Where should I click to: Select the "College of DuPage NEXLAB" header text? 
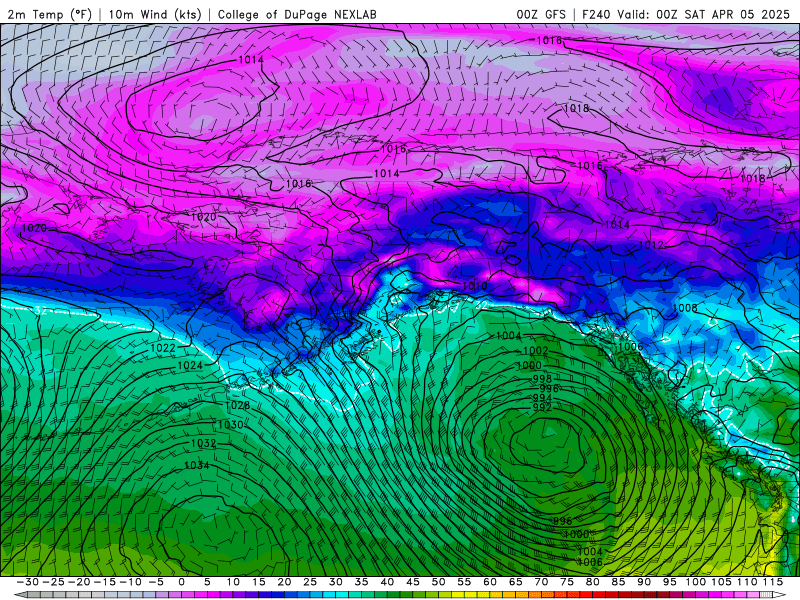(297, 14)
